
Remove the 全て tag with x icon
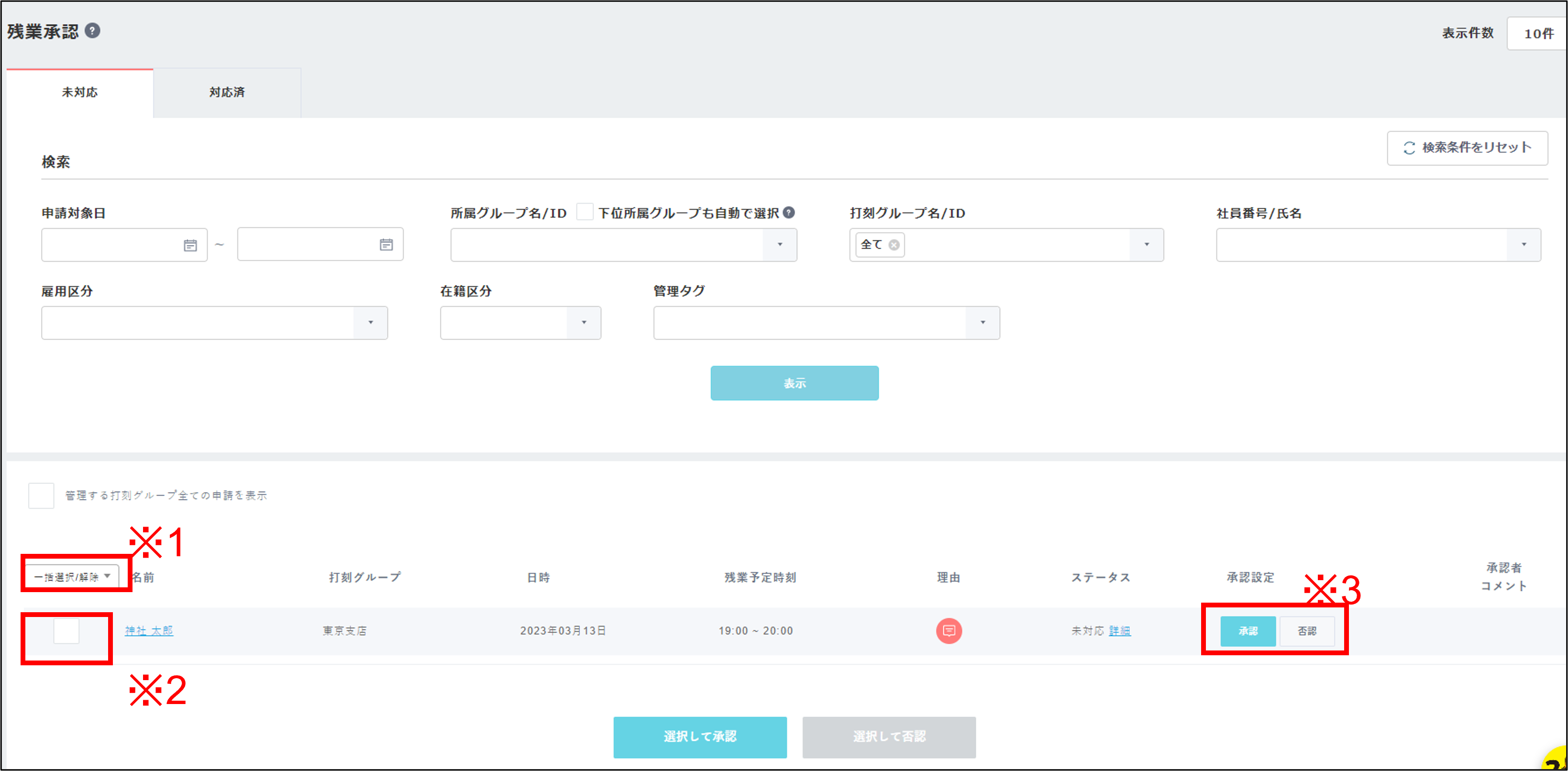pos(894,244)
